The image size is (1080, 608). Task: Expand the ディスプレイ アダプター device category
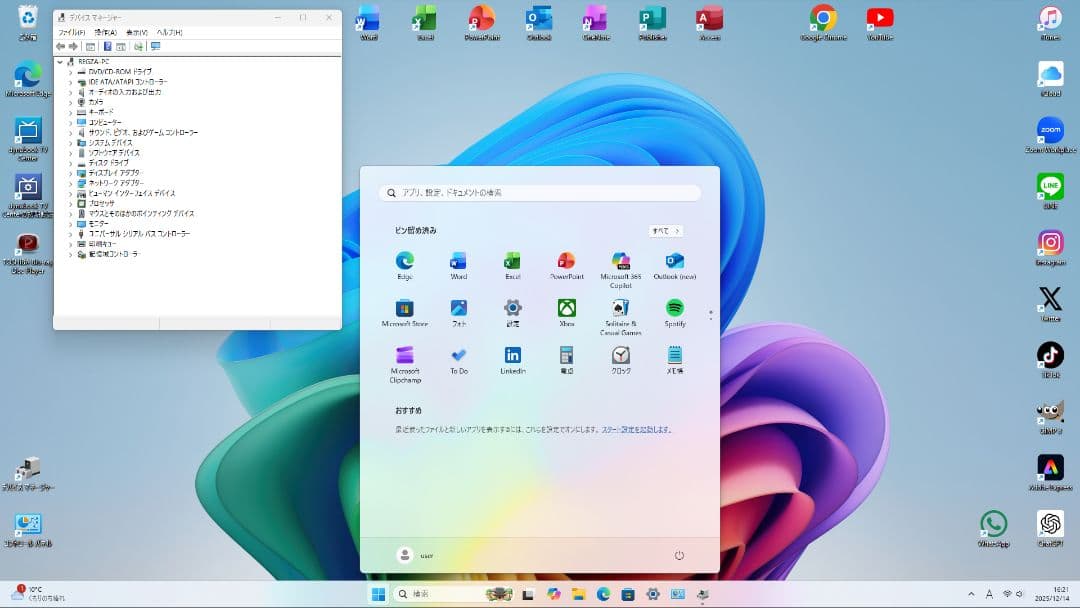click(x=70, y=173)
